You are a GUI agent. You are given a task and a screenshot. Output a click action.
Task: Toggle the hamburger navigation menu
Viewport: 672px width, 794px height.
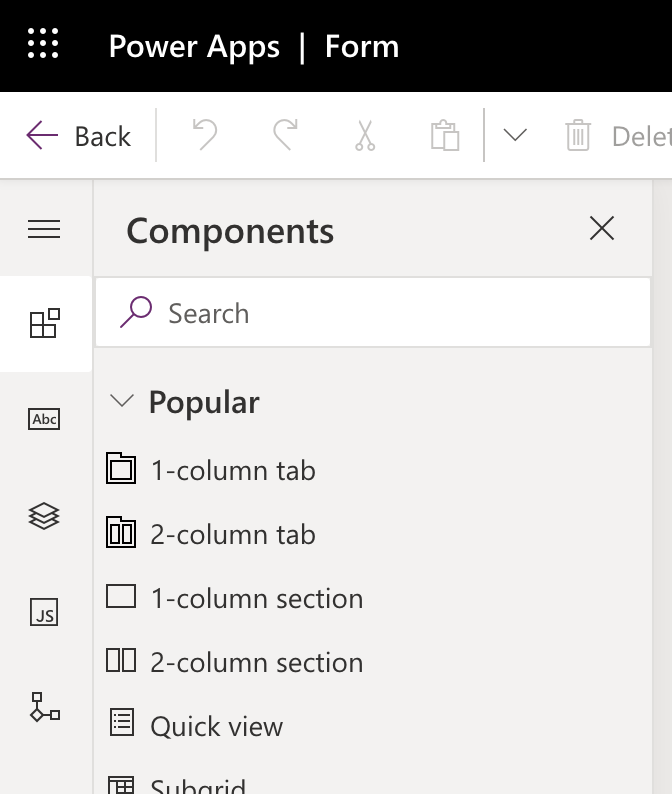[45, 229]
